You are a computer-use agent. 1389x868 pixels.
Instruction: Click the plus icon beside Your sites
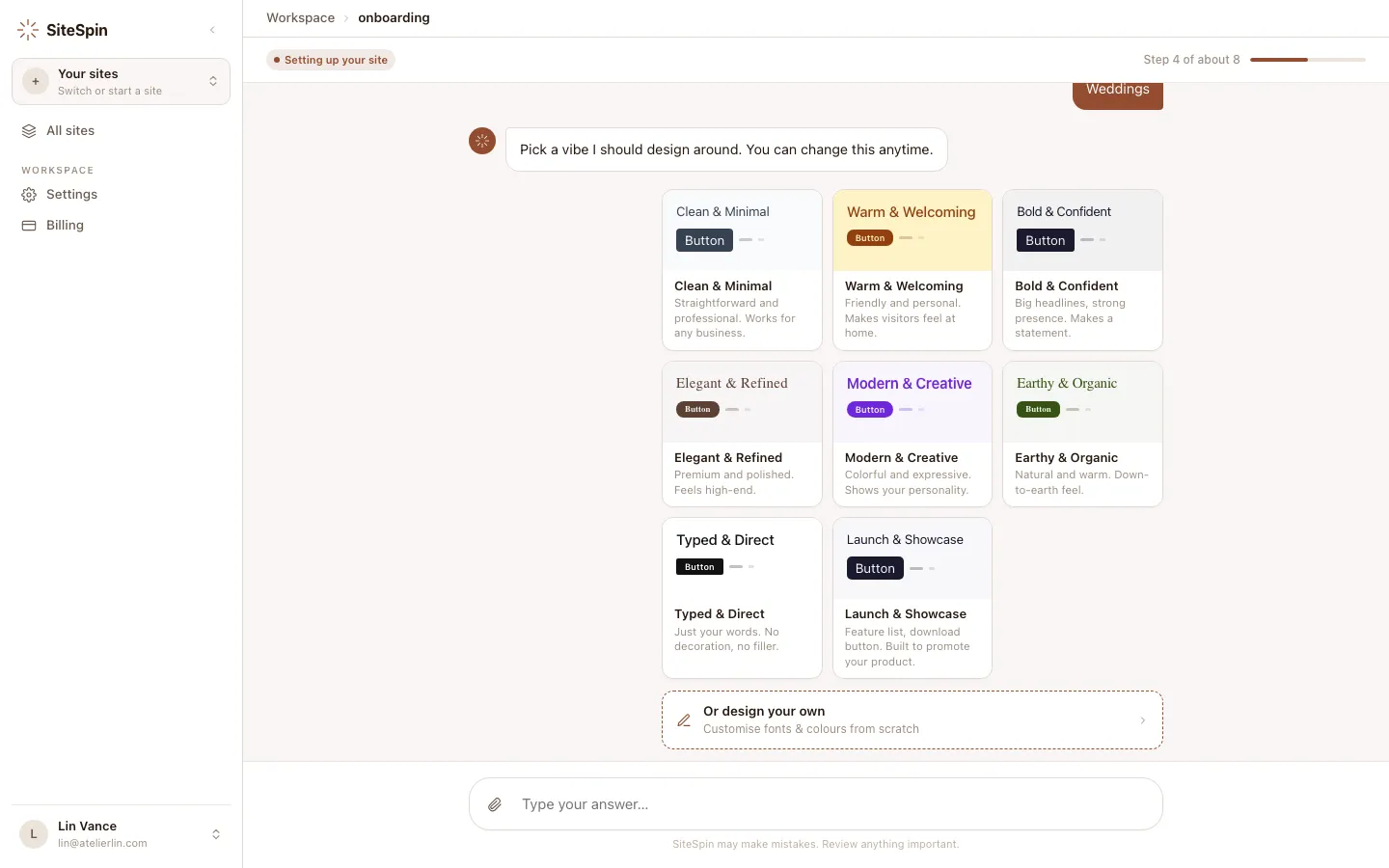[x=36, y=82]
